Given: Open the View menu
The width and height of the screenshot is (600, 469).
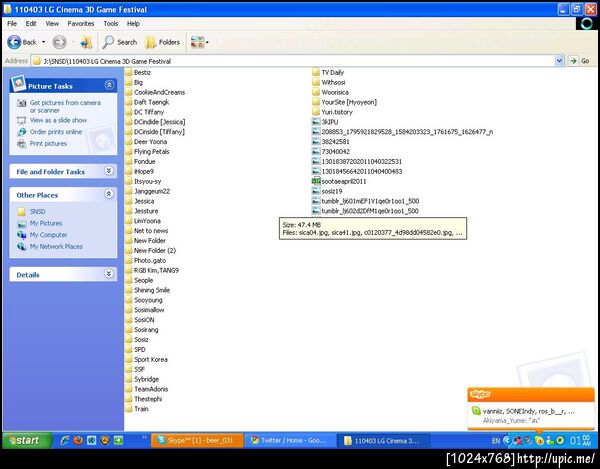Looking at the screenshot, I should pyautogui.click(x=52, y=23).
